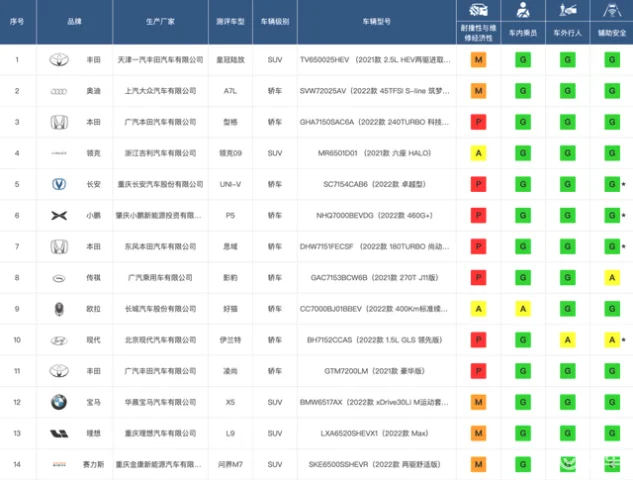
Task: Click the 天津一汽丰田汽车有限公司 manufacturer cell
Action: (160, 60)
